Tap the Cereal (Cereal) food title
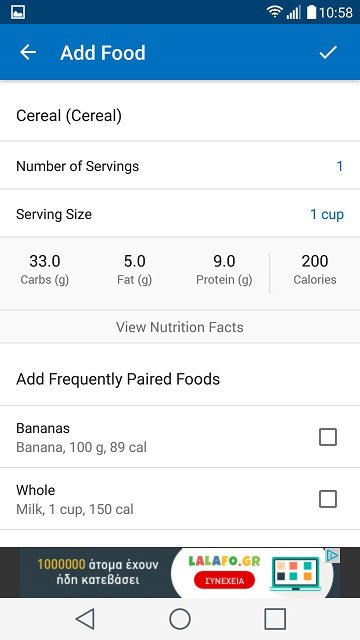This screenshot has height=640, width=360. [x=69, y=116]
